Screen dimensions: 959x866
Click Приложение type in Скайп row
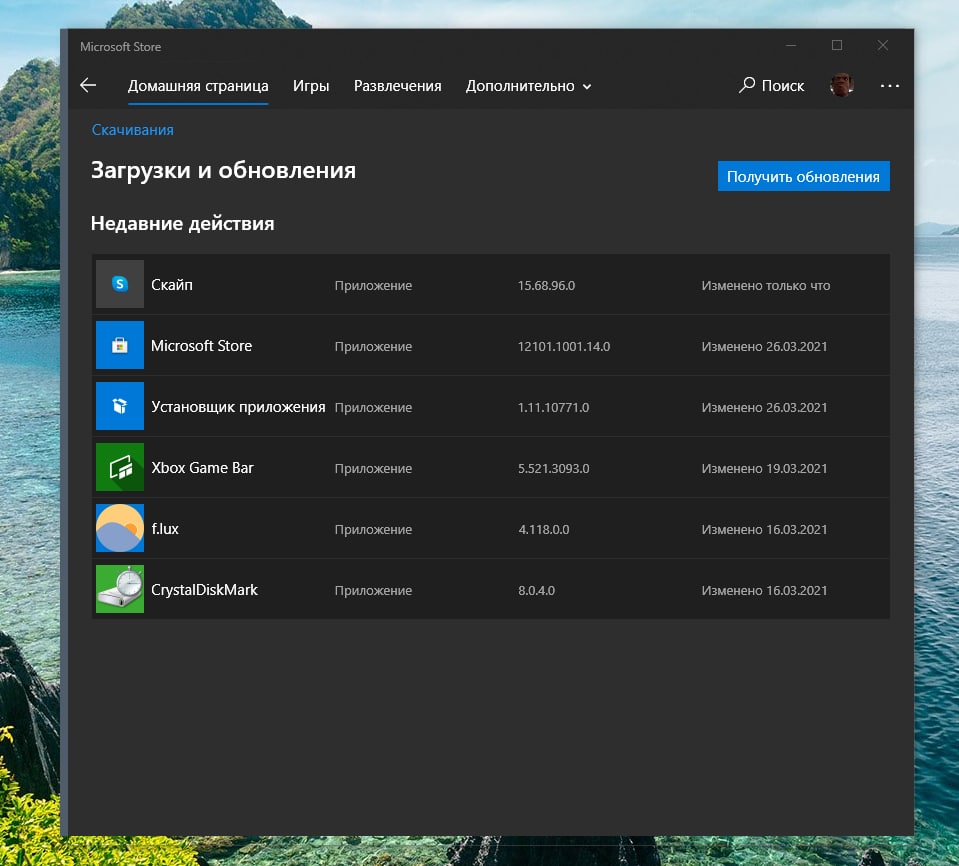tap(373, 286)
